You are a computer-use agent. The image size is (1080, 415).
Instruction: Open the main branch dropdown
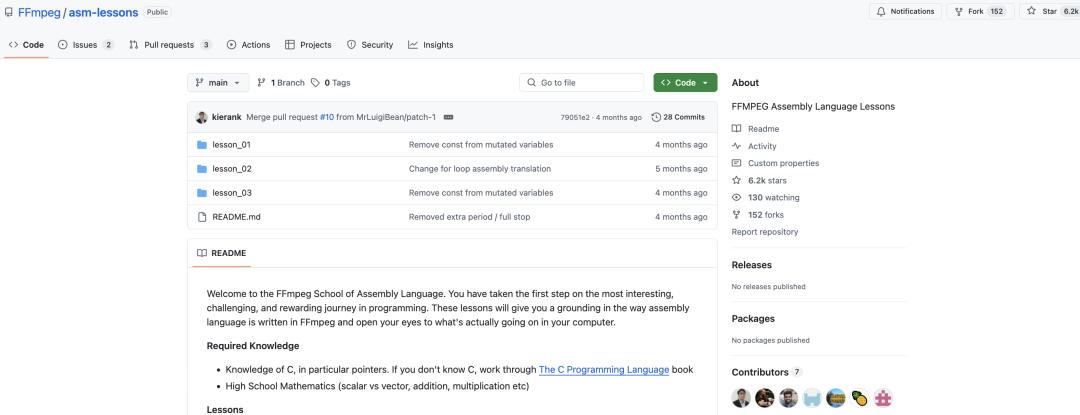coord(217,82)
